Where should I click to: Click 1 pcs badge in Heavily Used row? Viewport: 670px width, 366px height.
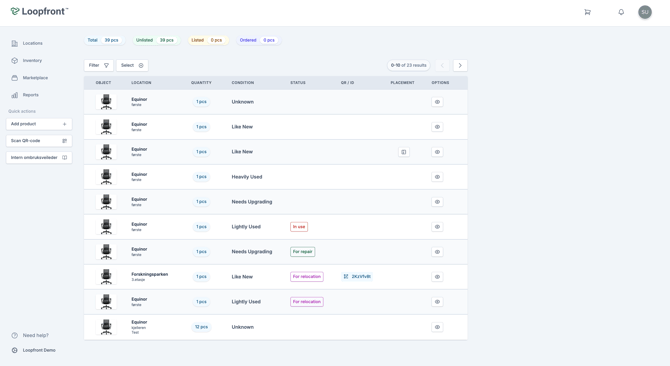pyautogui.click(x=201, y=177)
